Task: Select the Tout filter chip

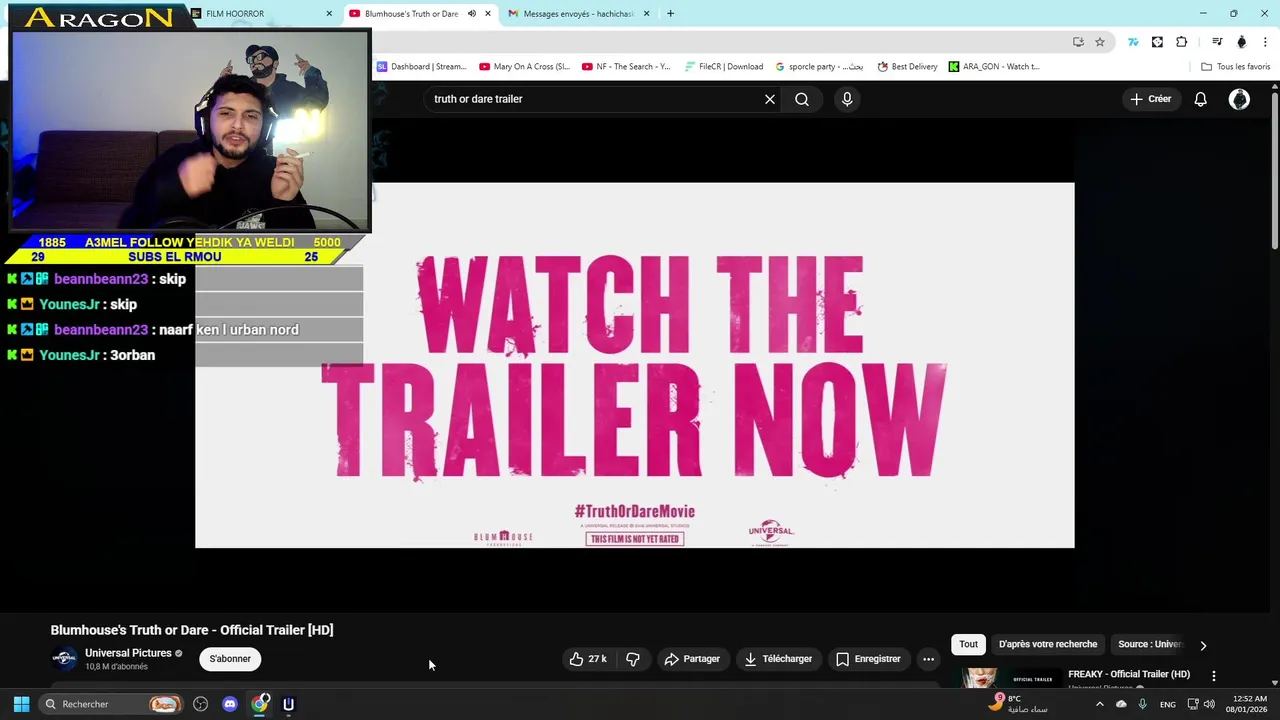Action: tap(968, 644)
